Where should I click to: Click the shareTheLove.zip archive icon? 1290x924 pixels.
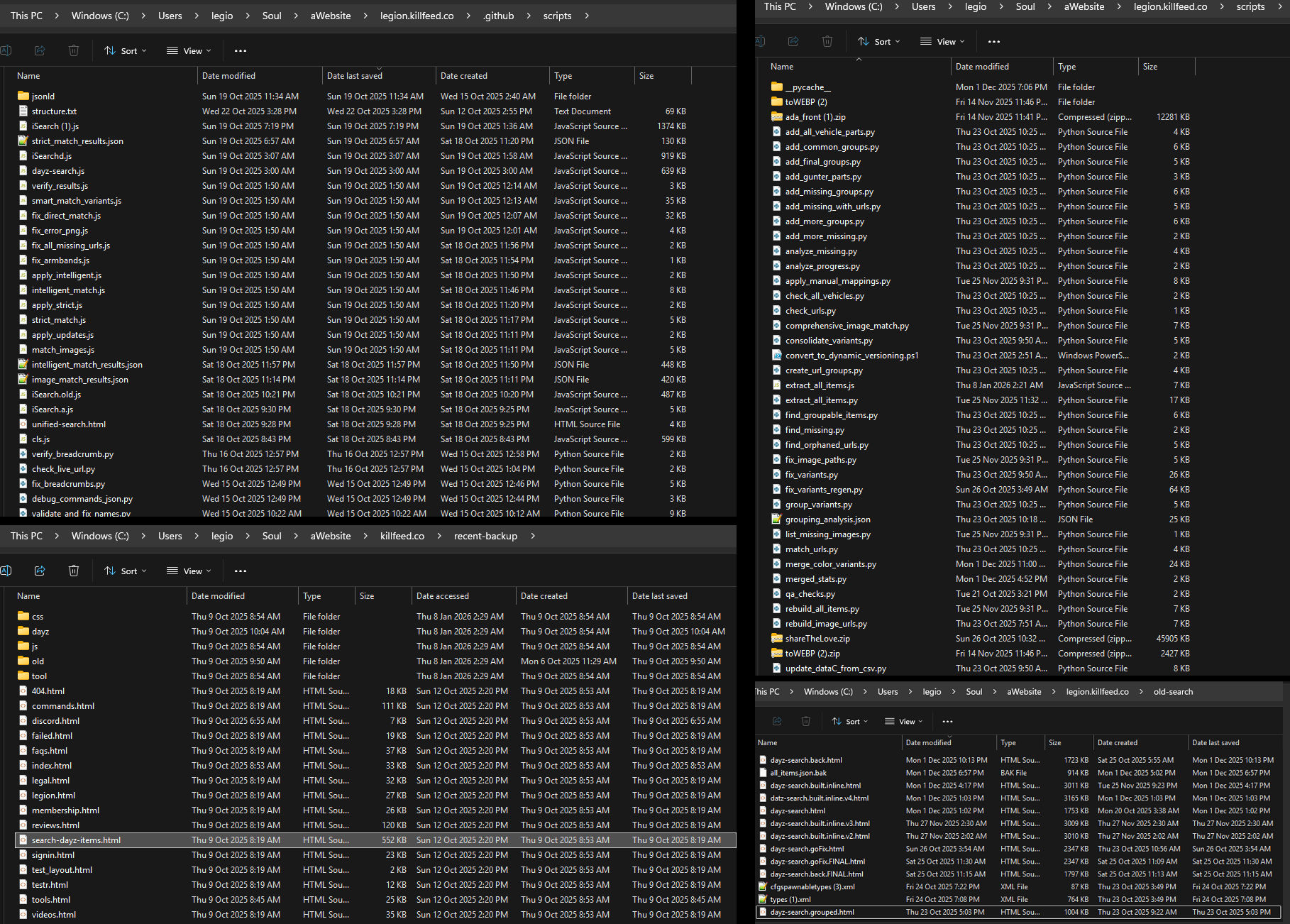(777, 638)
